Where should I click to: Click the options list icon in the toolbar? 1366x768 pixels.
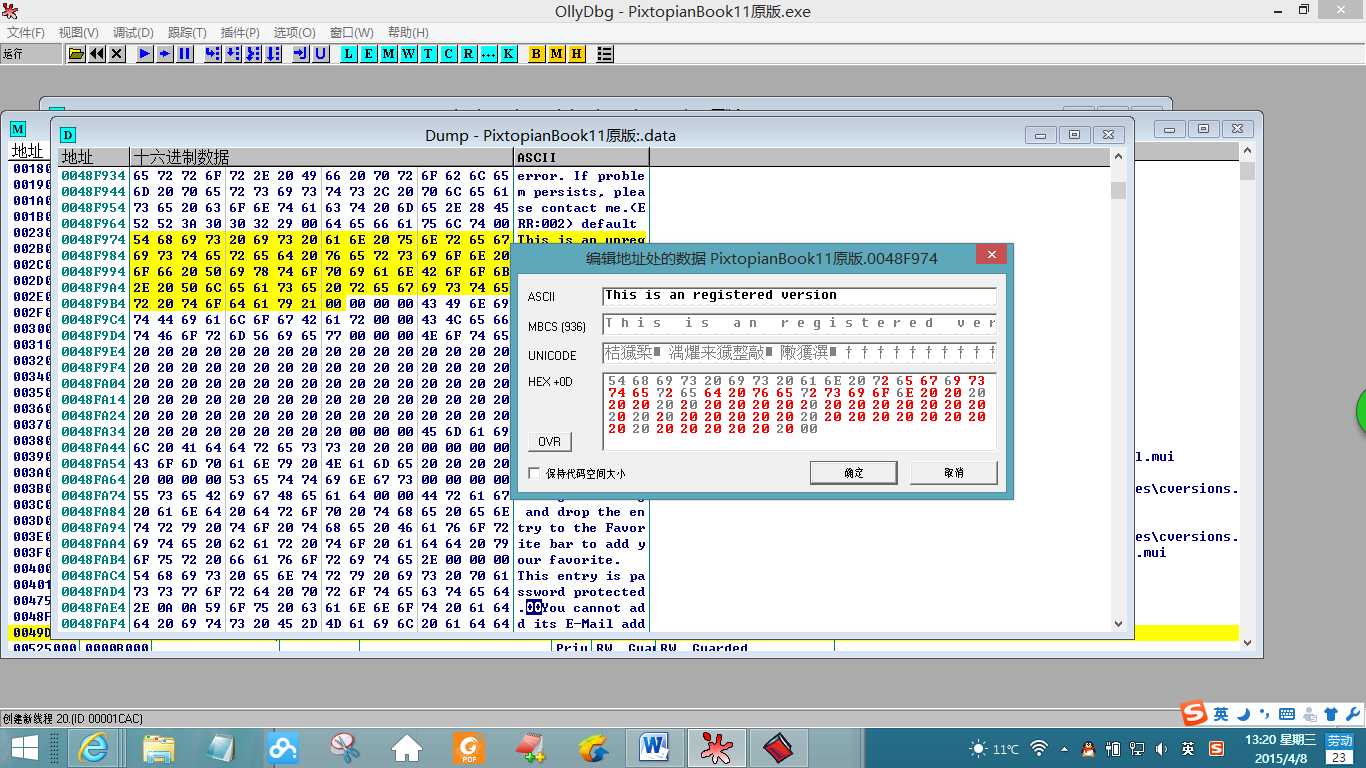605,54
